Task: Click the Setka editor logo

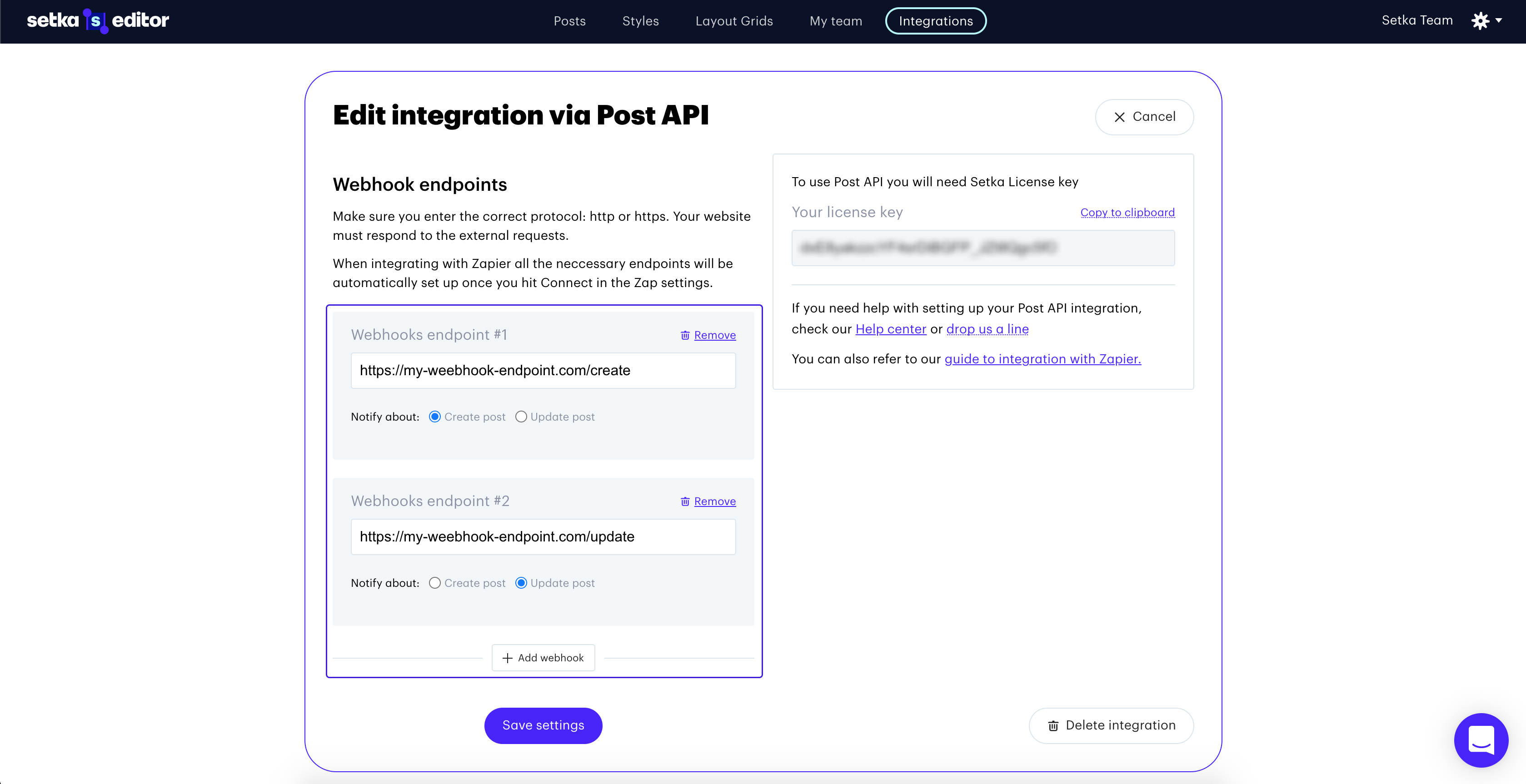Action: pyautogui.click(x=97, y=20)
